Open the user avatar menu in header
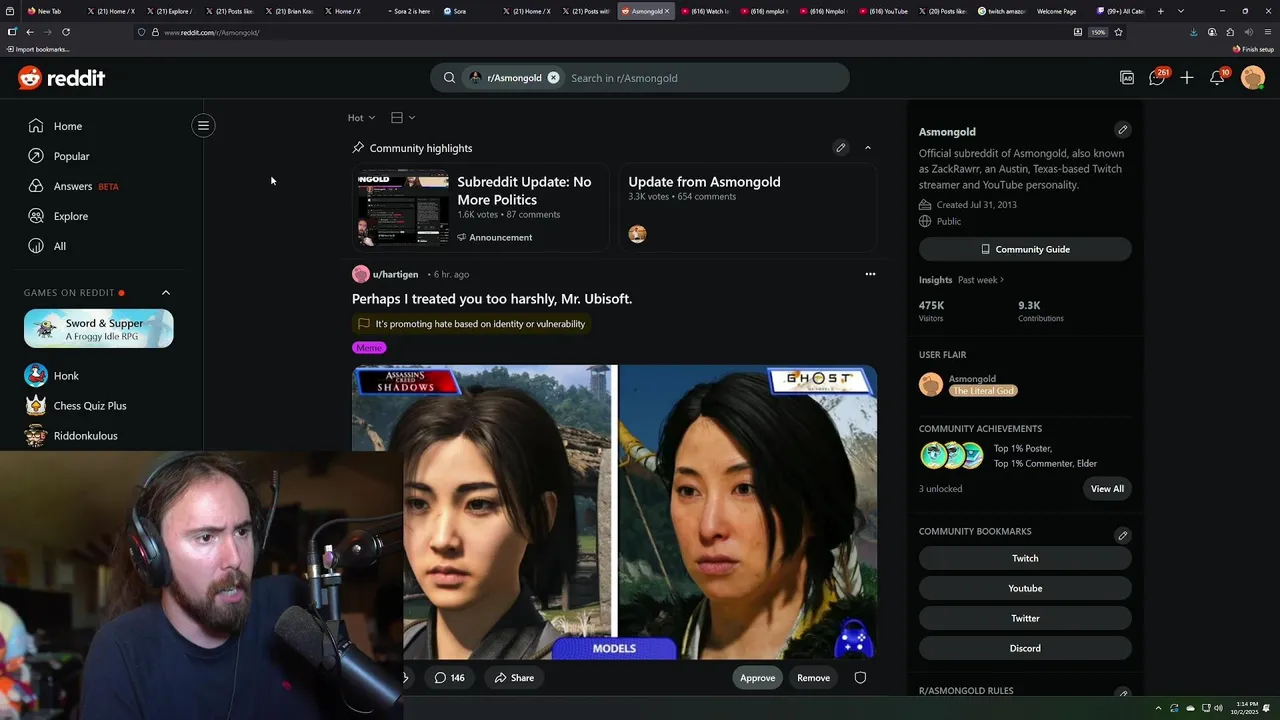This screenshot has height=720, width=1280. pyautogui.click(x=1253, y=78)
